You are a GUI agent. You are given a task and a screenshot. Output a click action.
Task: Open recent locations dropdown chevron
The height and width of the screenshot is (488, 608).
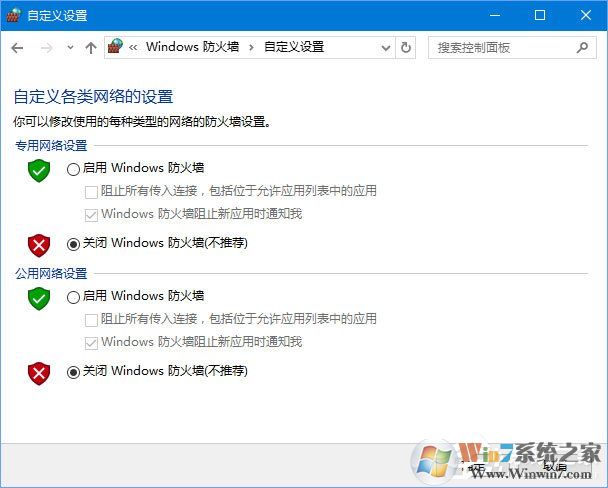(x=70, y=48)
